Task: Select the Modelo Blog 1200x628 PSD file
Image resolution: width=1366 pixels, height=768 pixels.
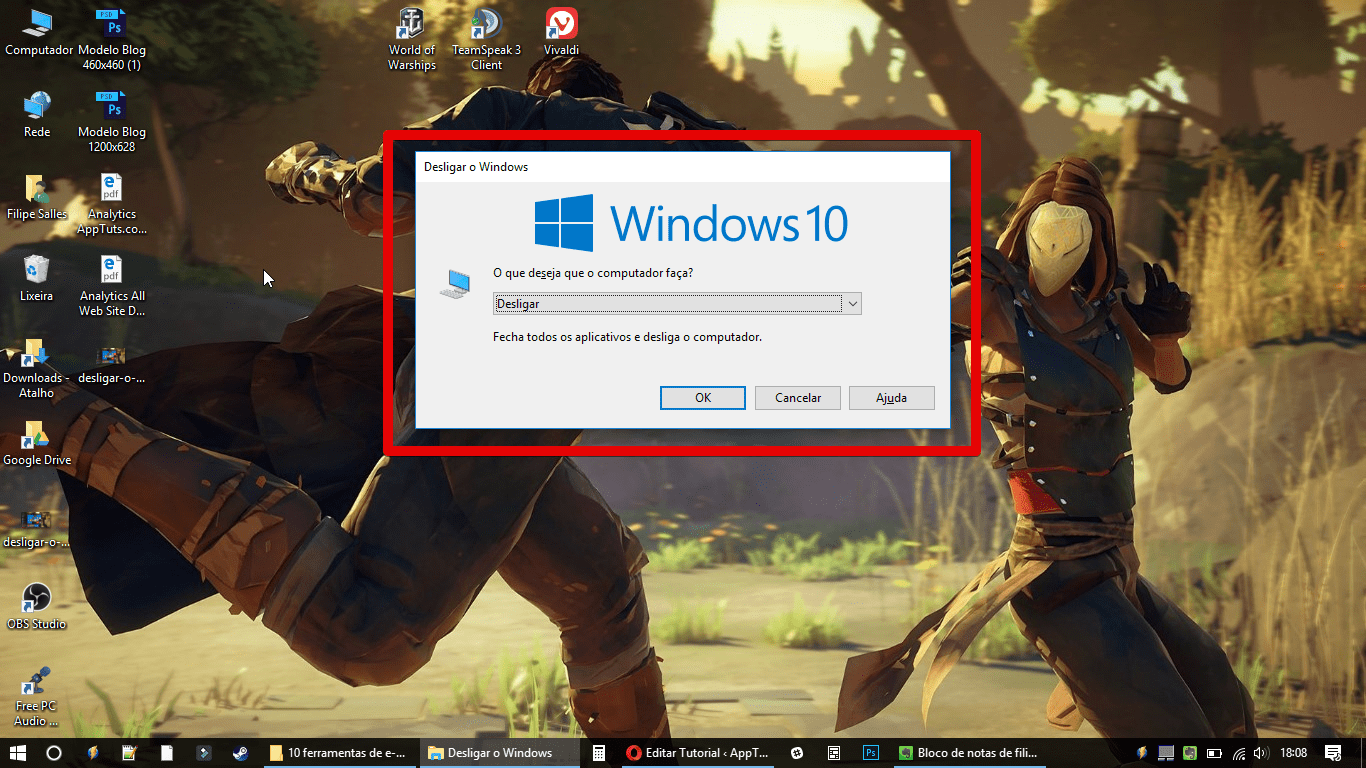Action: coord(112,121)
